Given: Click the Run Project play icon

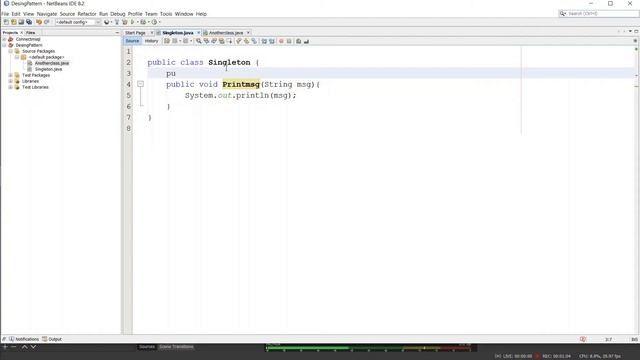Looking at the screenshot, I should (132, 22).
